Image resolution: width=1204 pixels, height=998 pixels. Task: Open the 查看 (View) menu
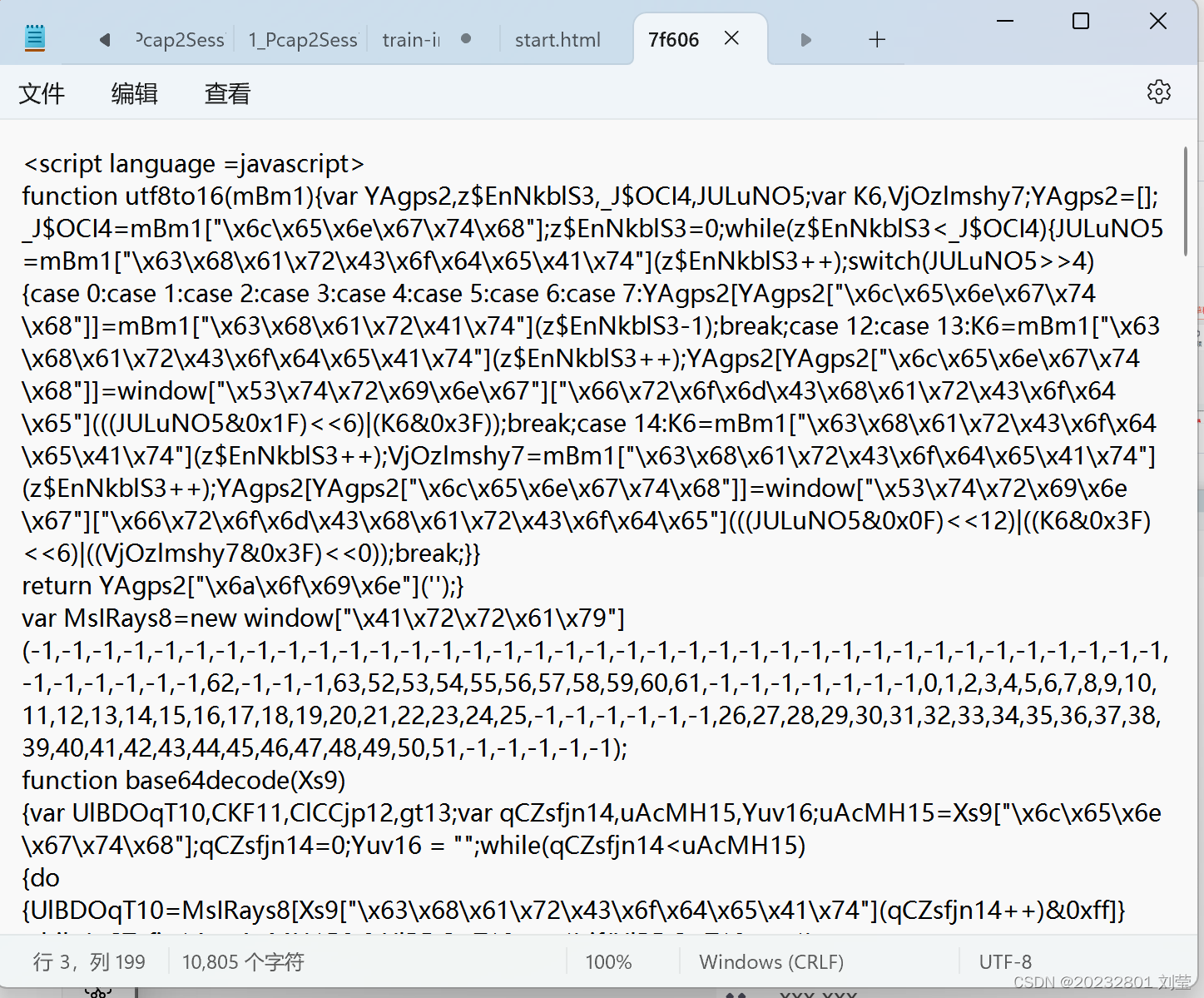228,93
